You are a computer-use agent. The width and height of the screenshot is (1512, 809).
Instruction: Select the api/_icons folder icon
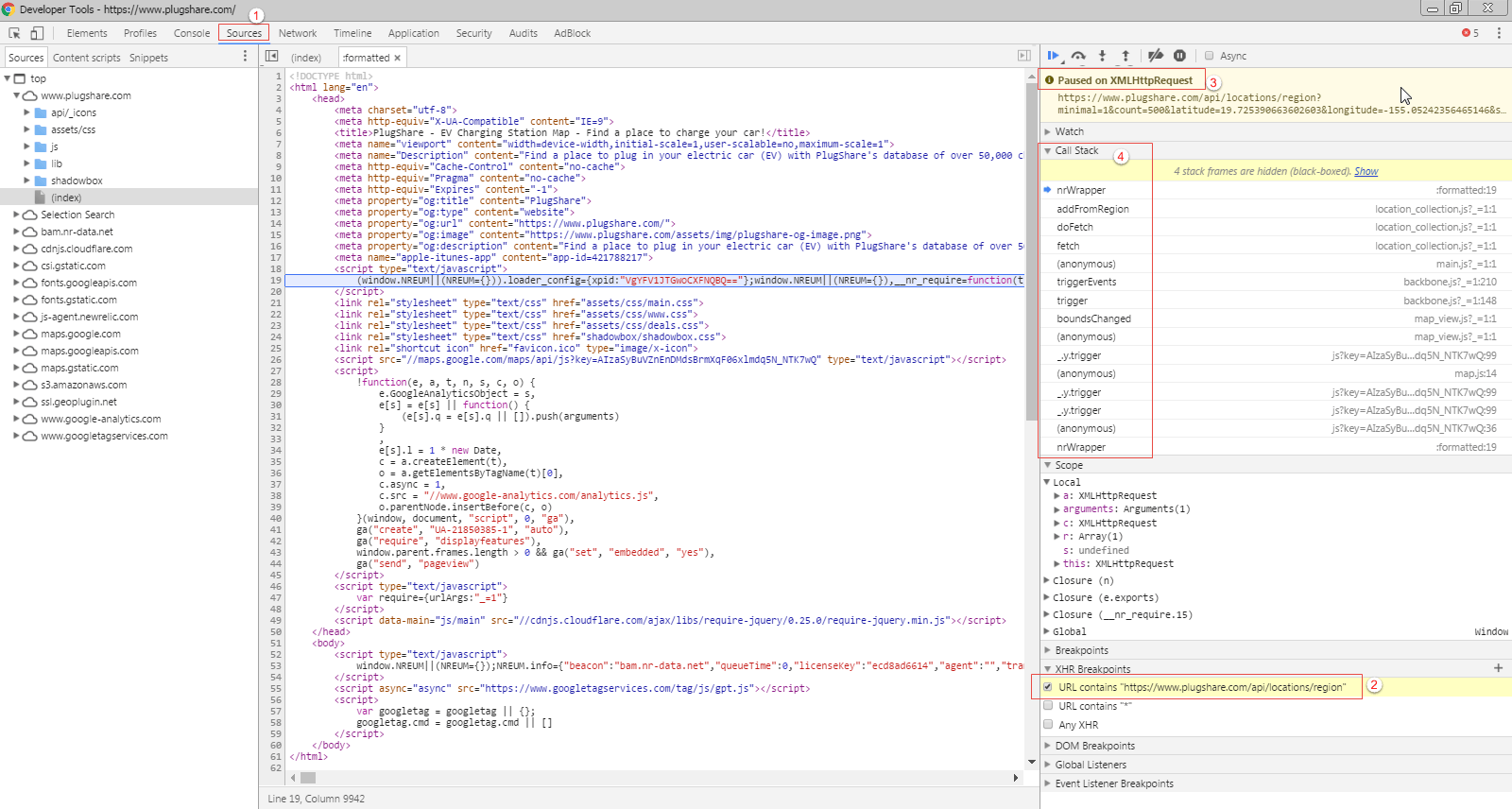pyautogui.click(x=41, y=112)
